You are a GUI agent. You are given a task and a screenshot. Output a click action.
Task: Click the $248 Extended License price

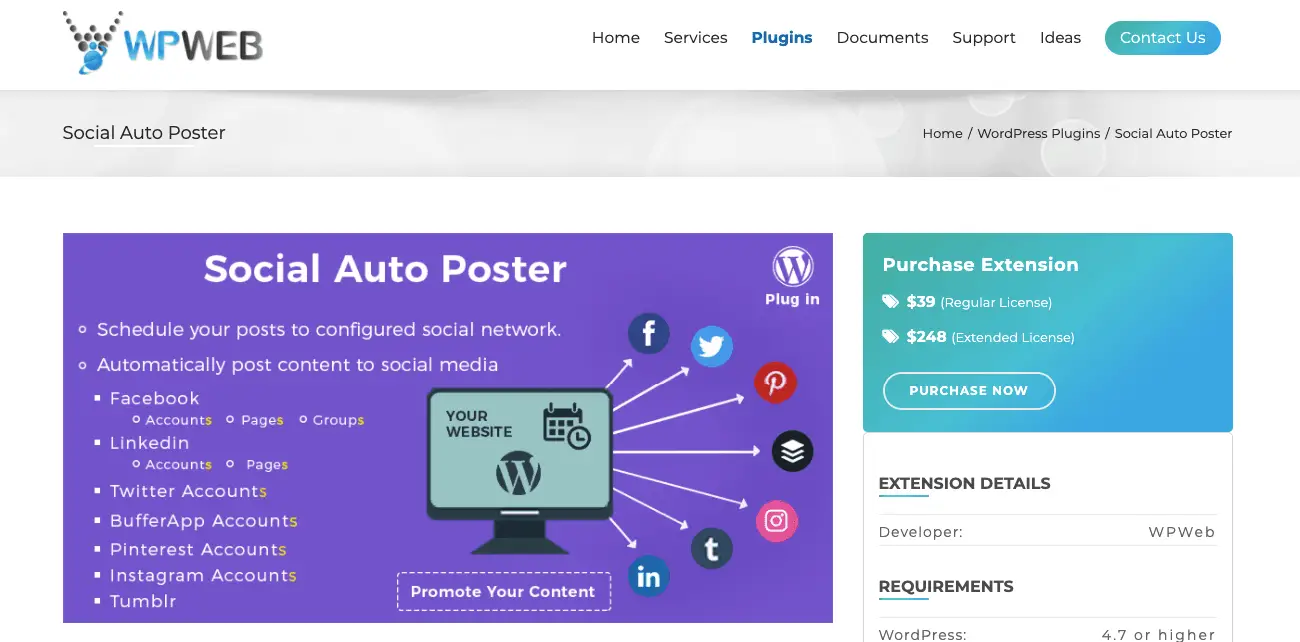(990, 337)
